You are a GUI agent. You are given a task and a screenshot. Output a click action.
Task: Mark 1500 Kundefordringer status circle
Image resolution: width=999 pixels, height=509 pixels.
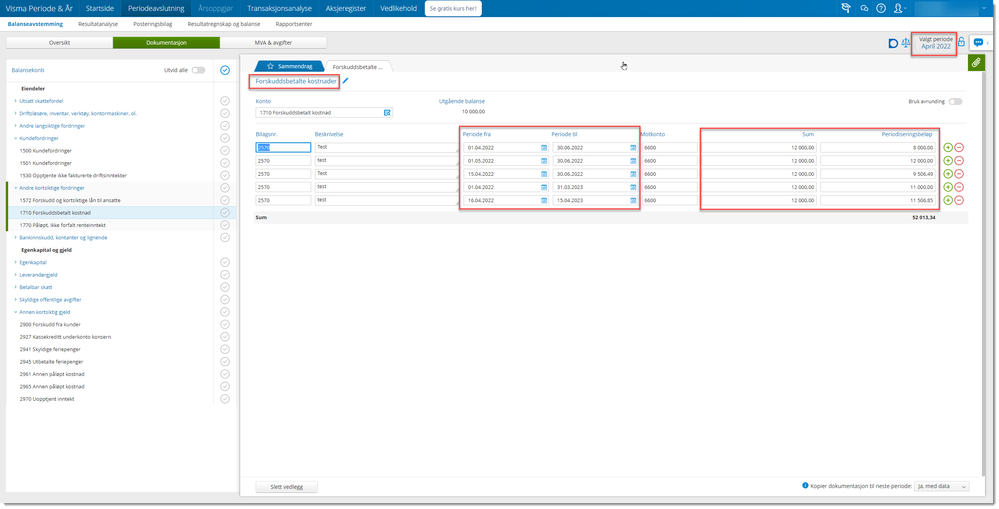pos(225,151)
